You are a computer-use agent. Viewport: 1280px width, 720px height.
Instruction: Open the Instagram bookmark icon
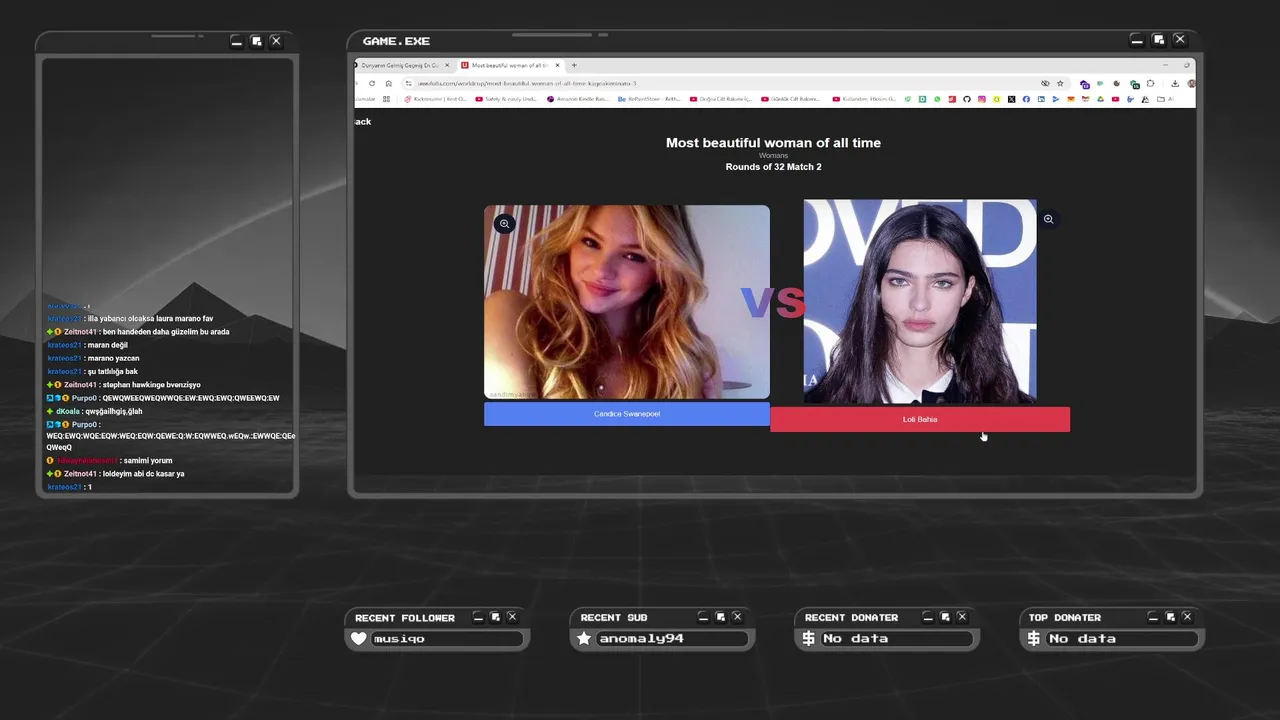click(x=981, y=99)
